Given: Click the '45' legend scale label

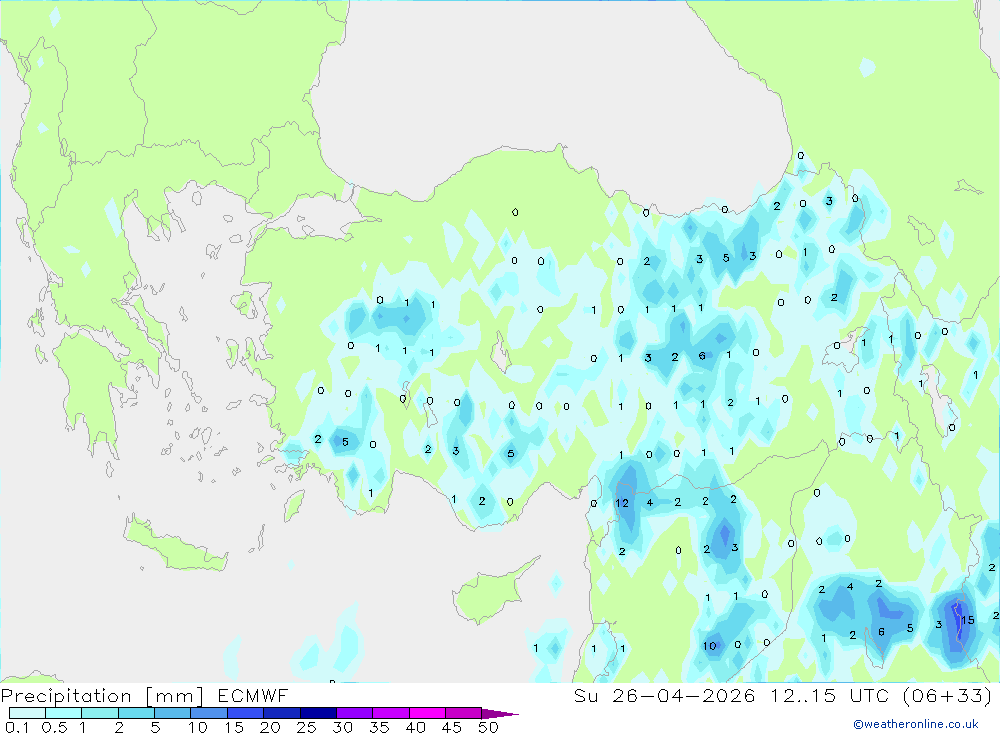Looking at the screenshot, I should tap(452, 727).
